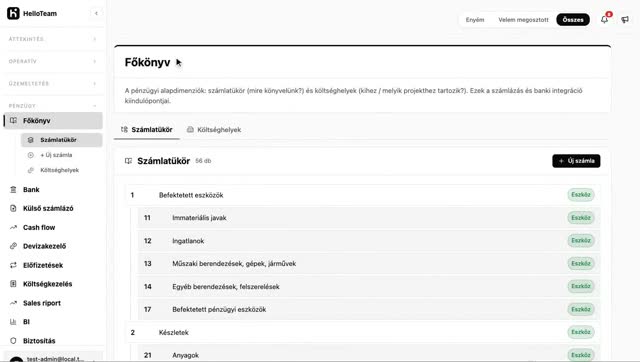This screenshot has height=362, width=640.
Task: Click the Számlatükör tab icon
Action: 124,129
